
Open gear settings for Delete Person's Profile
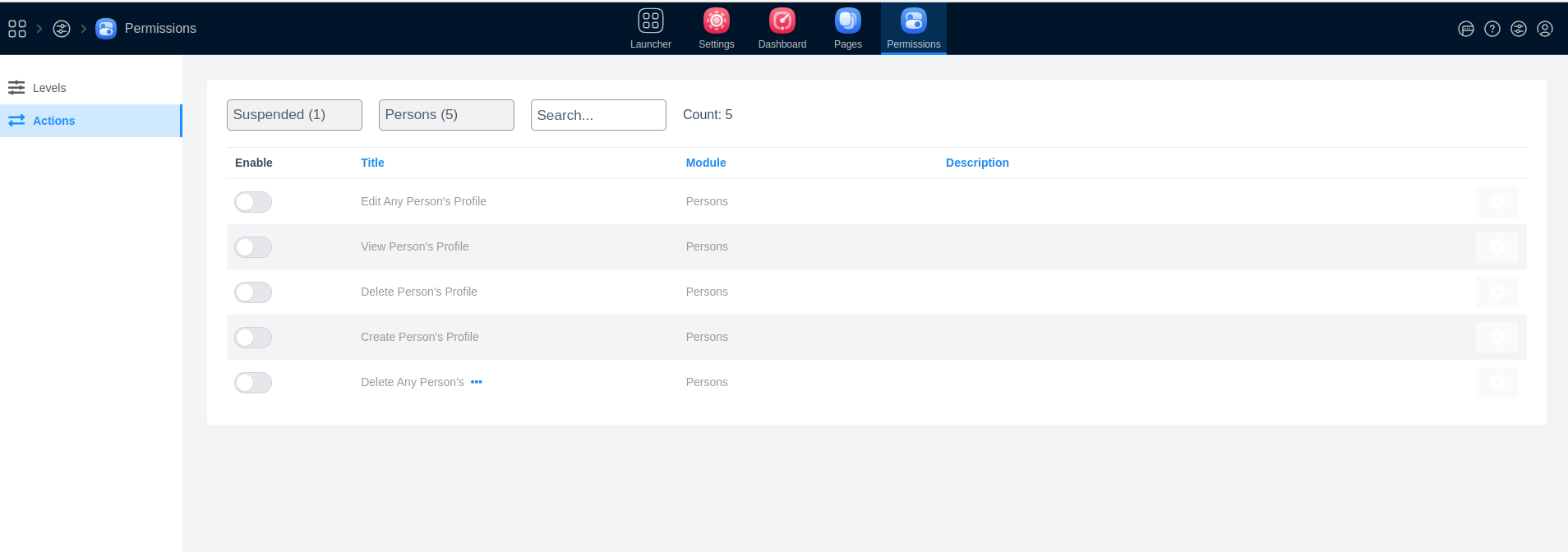pos(1497,292)
